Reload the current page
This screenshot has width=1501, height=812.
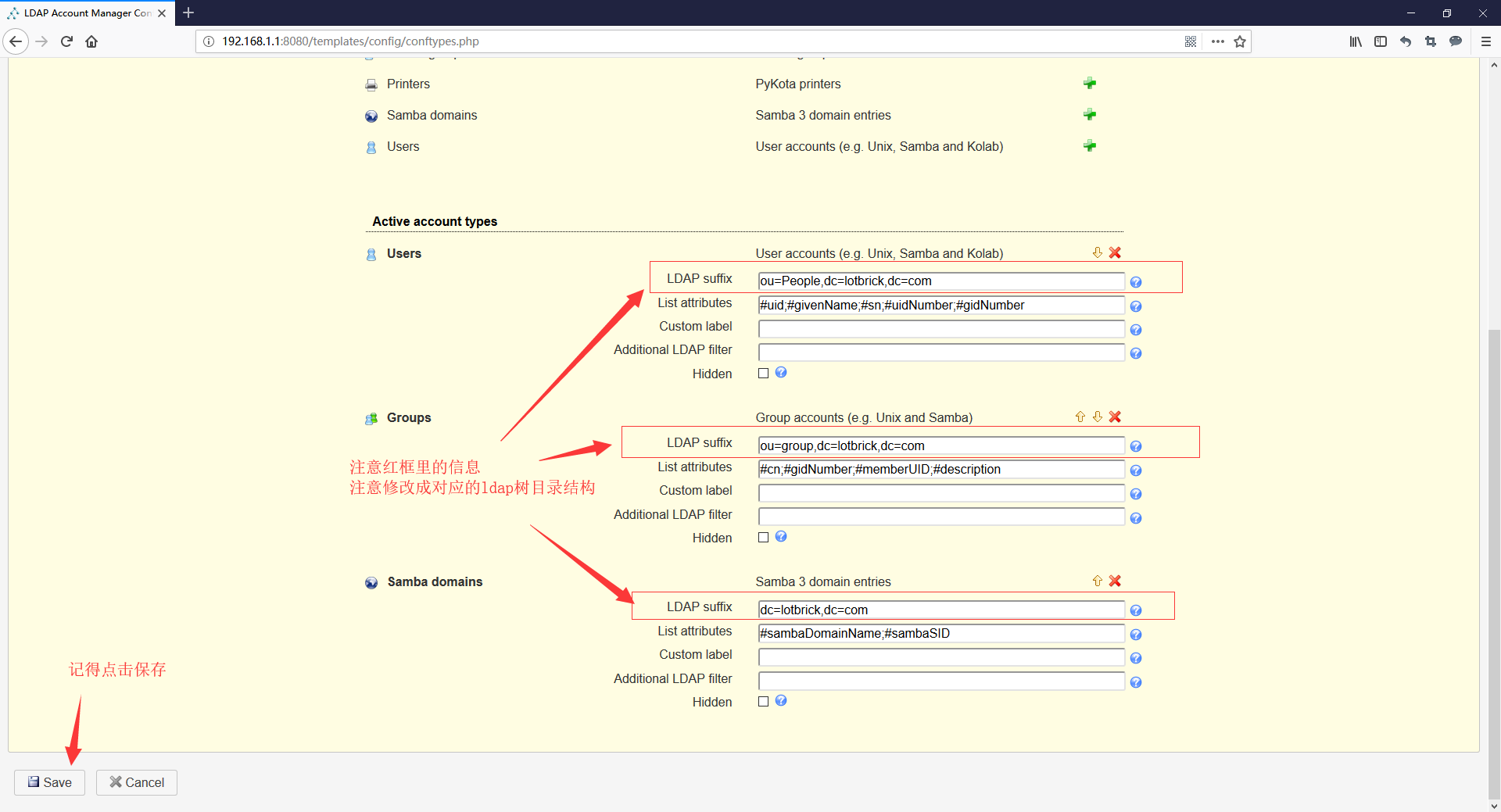(66, 41)
